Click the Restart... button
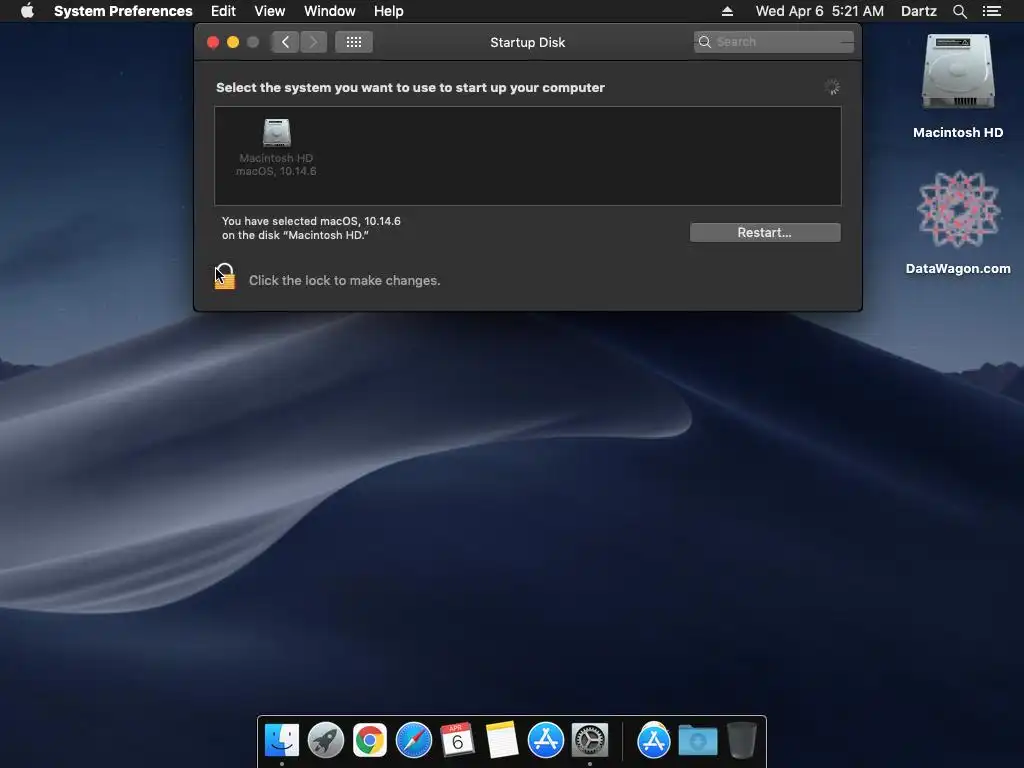1024x768 pixels. [x=765, y=232]
